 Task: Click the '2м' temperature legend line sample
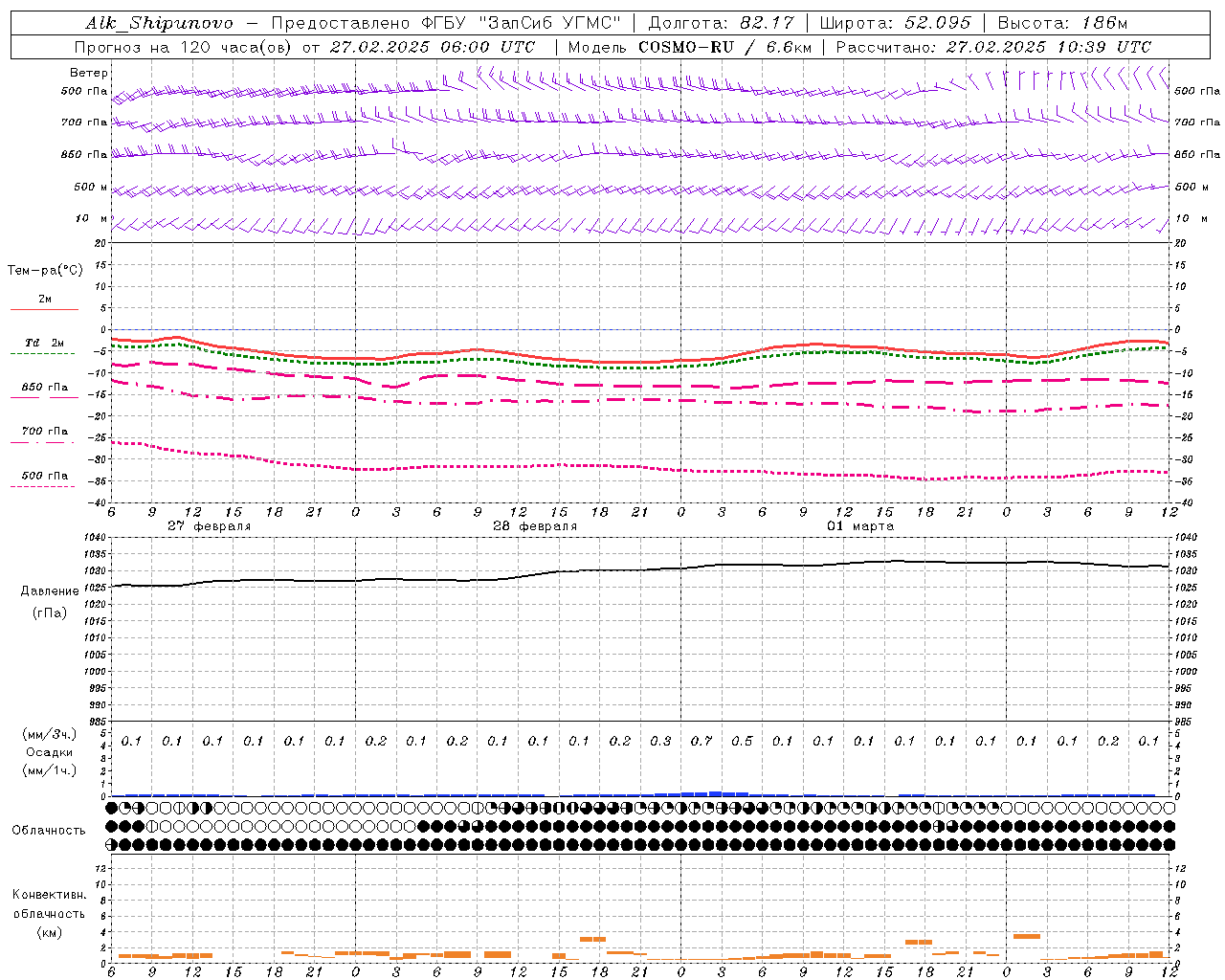click(44, 309)
